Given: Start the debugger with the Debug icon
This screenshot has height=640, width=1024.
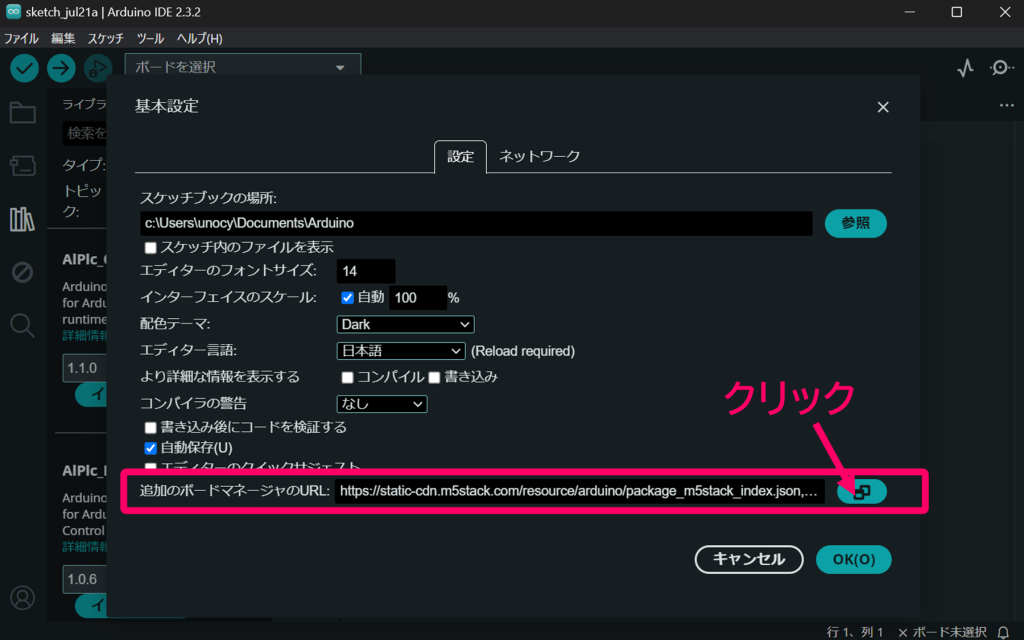Looking at the screenshot, I should [97, 68].
